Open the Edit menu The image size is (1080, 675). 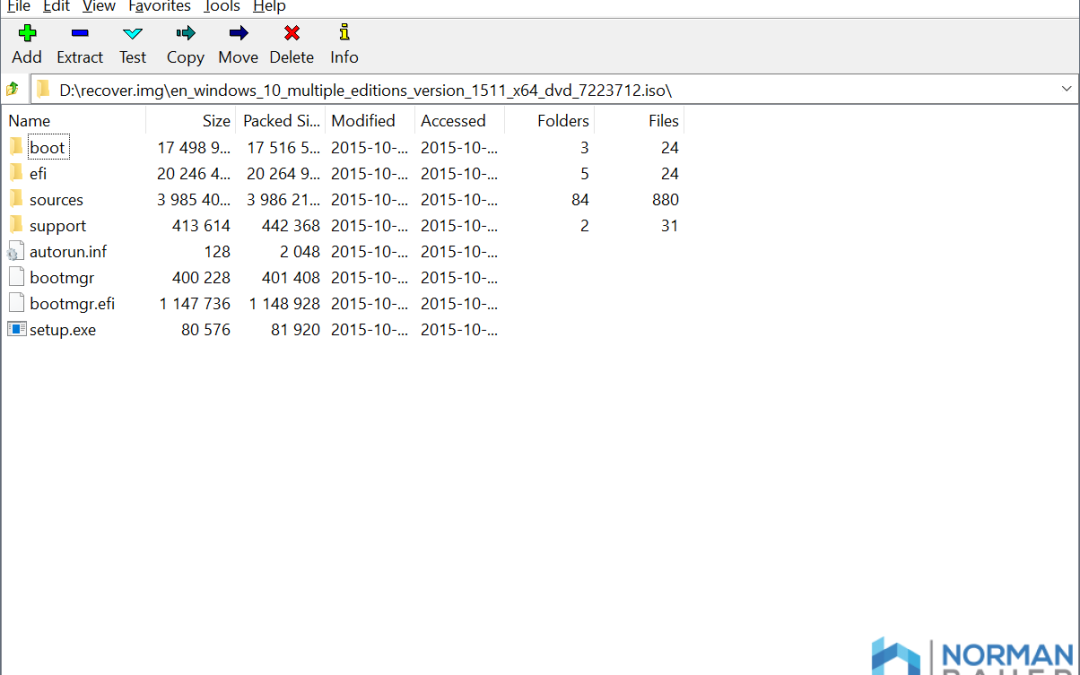click(56, 6)
